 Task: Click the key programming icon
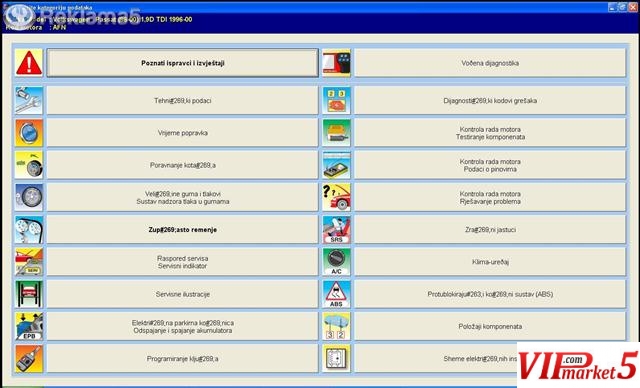[x=29, y=359]
